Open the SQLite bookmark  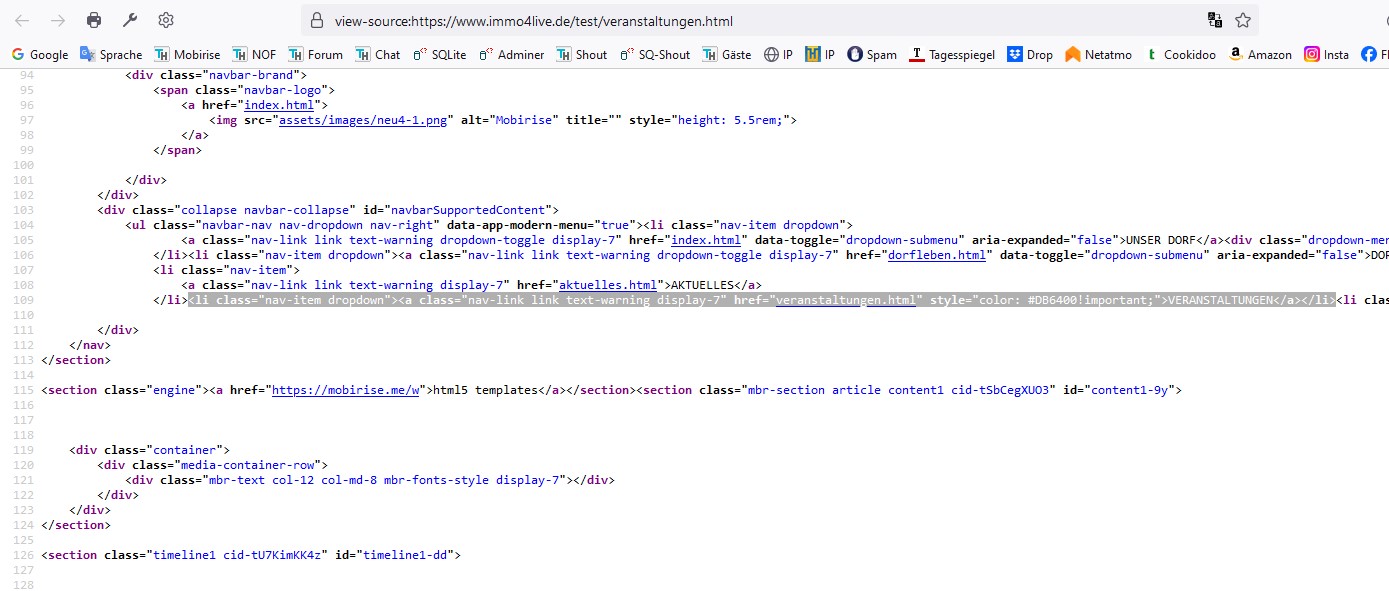click(439, 55)
